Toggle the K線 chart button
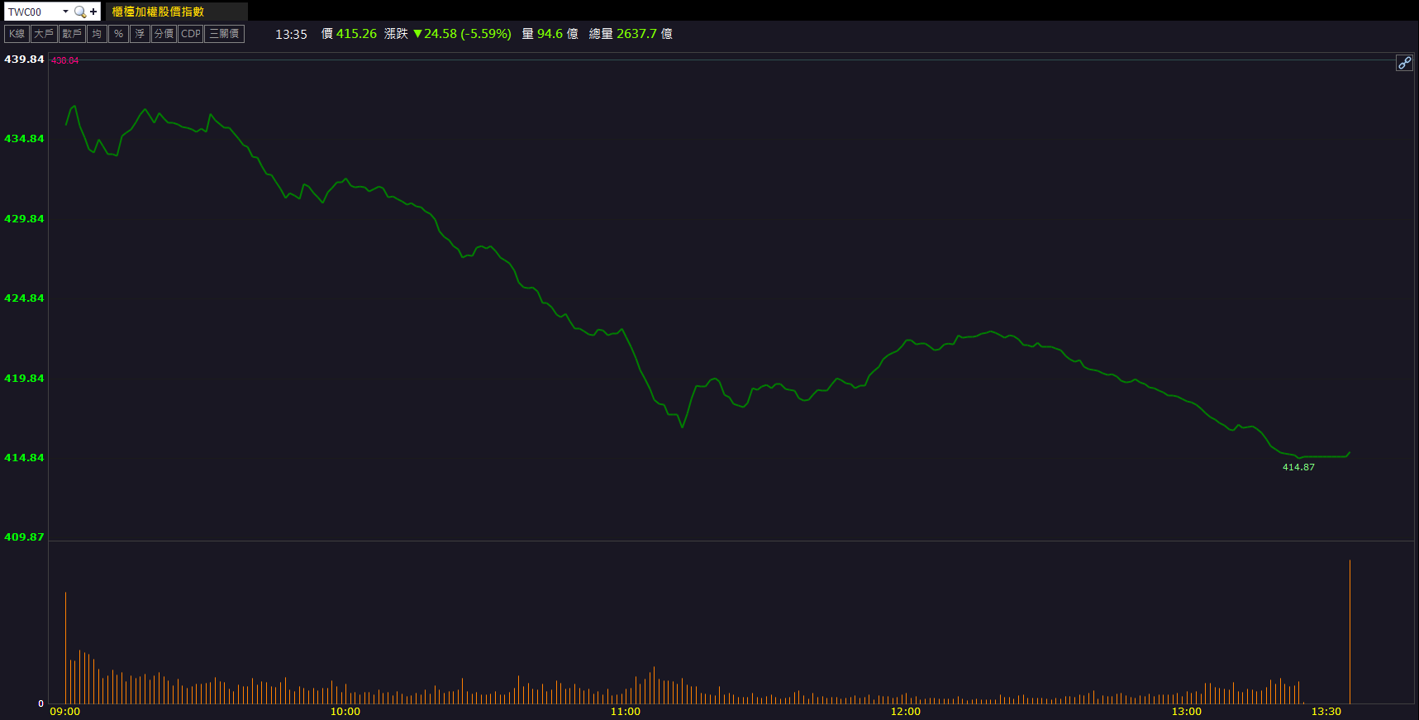This screenshot has width=1419, height=720. pos(17,34)
